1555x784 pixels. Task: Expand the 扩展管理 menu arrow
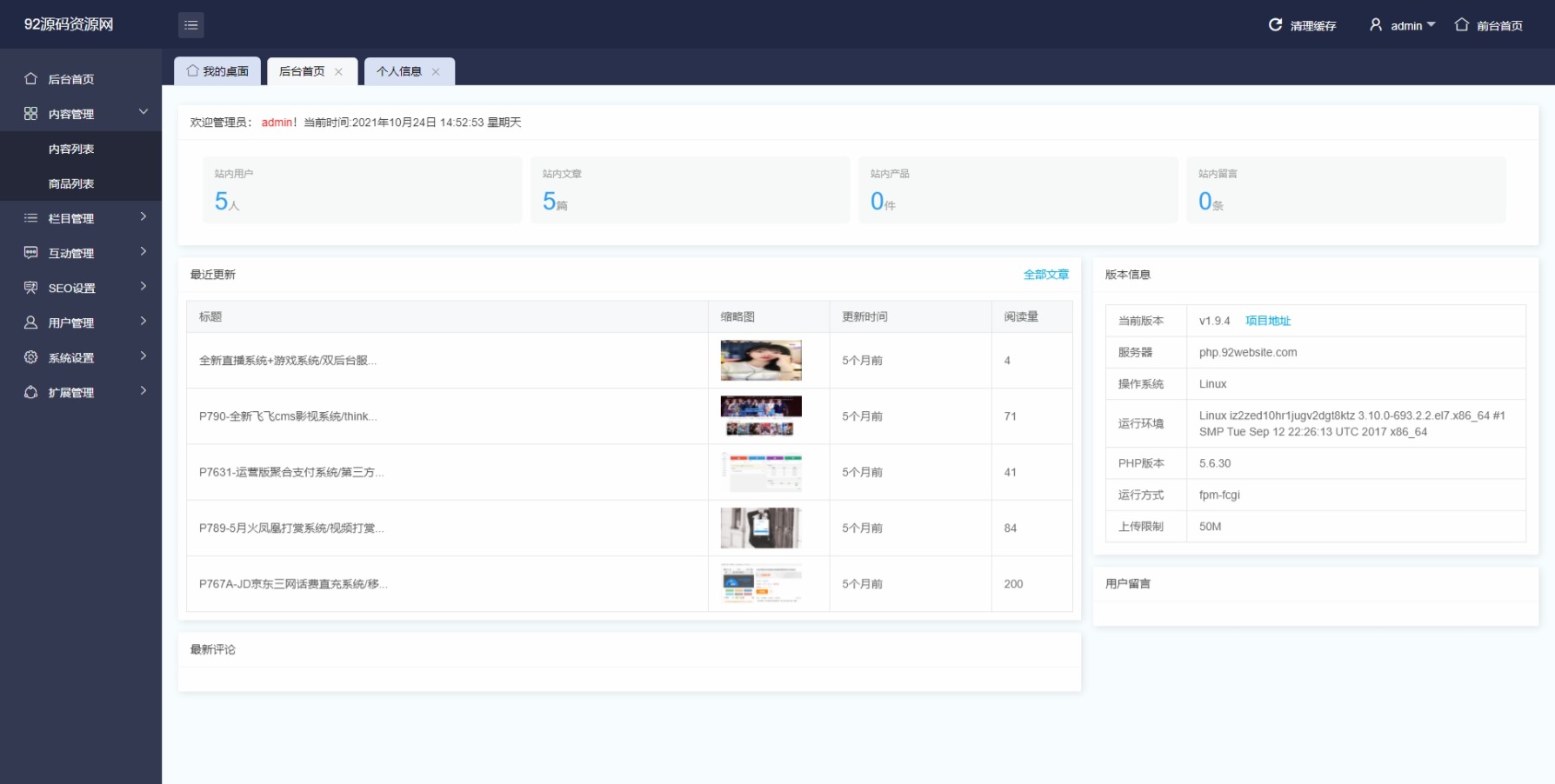[x=143, y=390]
